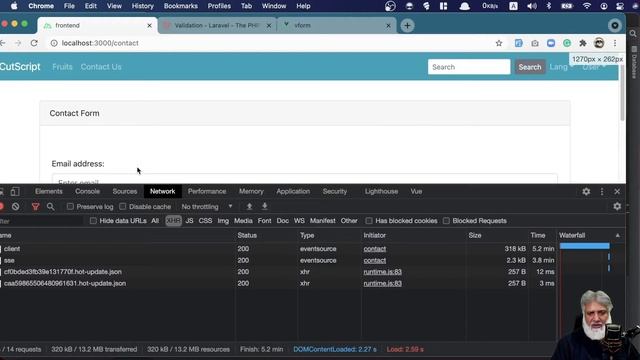Open the network search magnifier
Image resolution: width=640 pixels, height=360 pixels.
click(51, 207)
